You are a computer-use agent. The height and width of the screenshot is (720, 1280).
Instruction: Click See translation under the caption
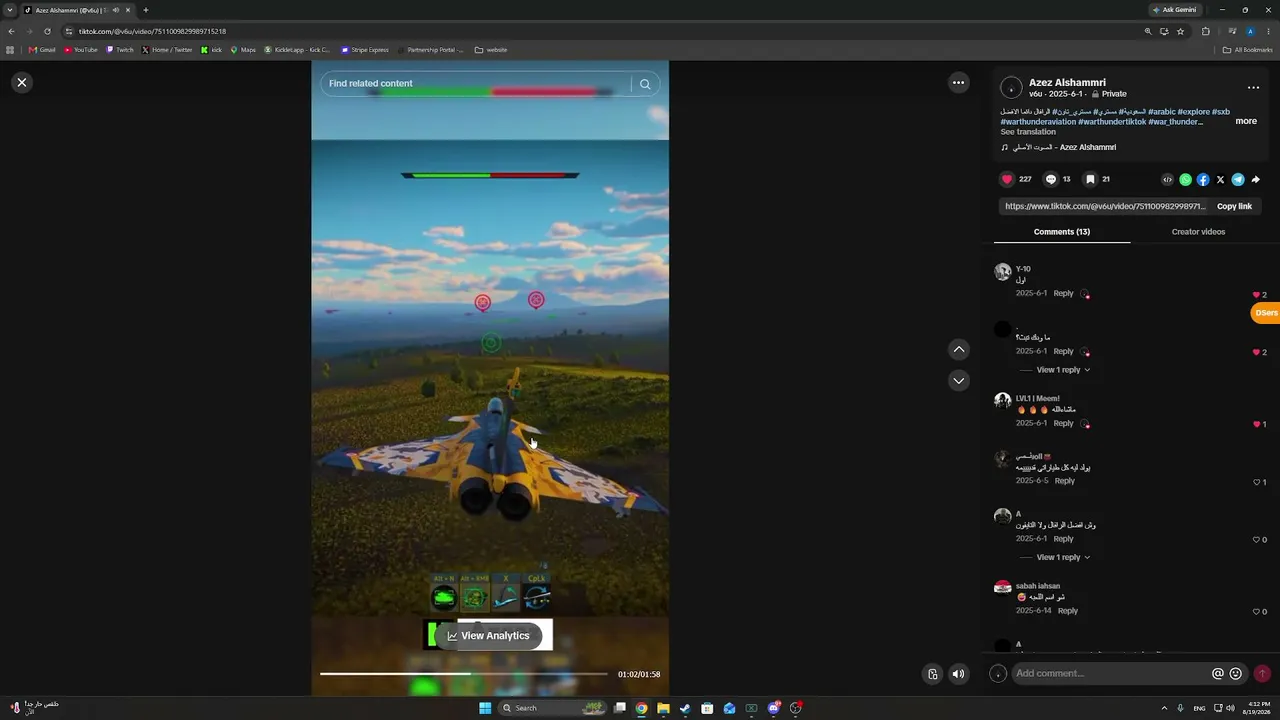click(x=1028, y=132)
